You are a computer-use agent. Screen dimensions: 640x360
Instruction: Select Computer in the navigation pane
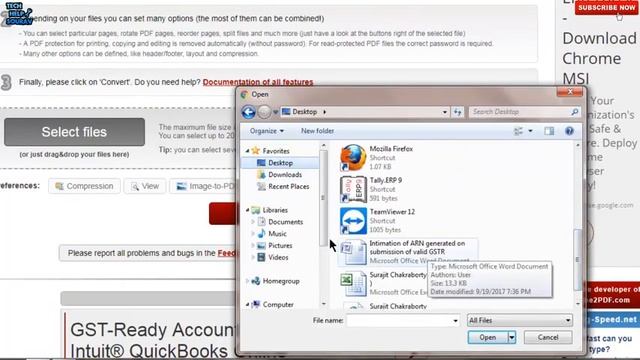278,305
